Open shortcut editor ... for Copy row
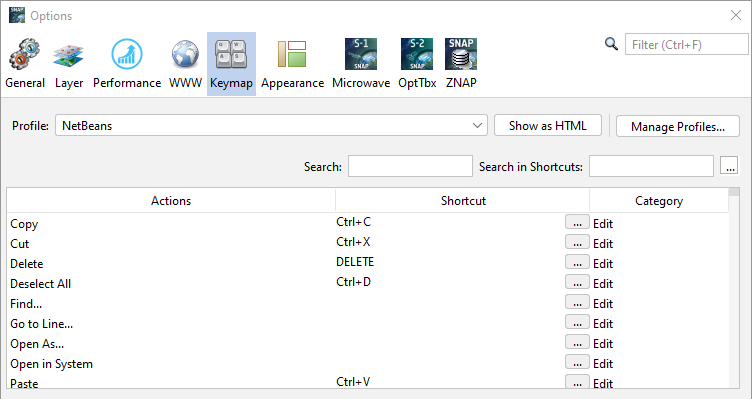The width and height of the screenshot is (752, 399). click(577, 223)
